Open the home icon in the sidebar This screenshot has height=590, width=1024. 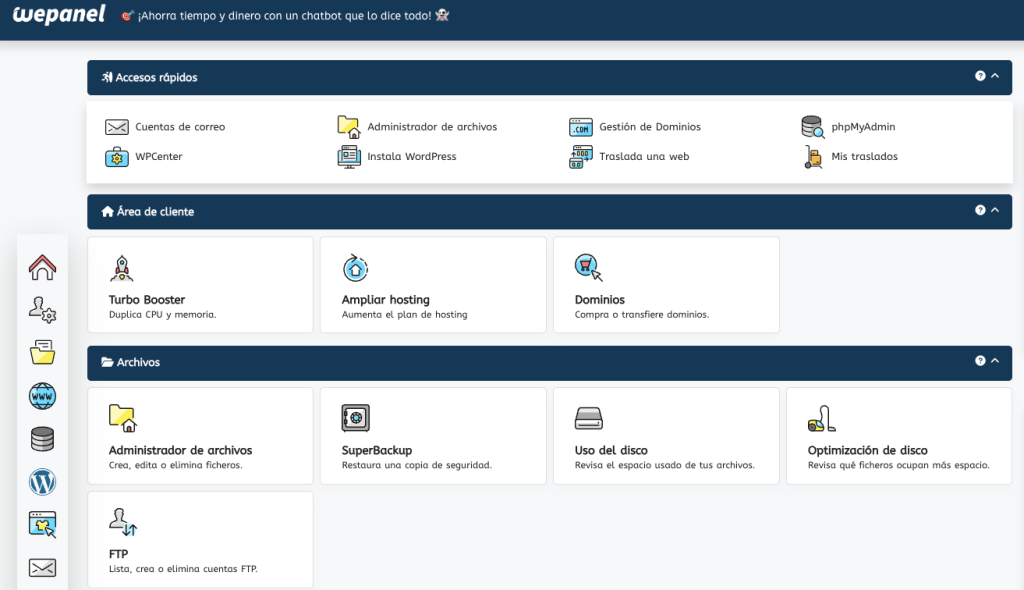tap(42, 267)
